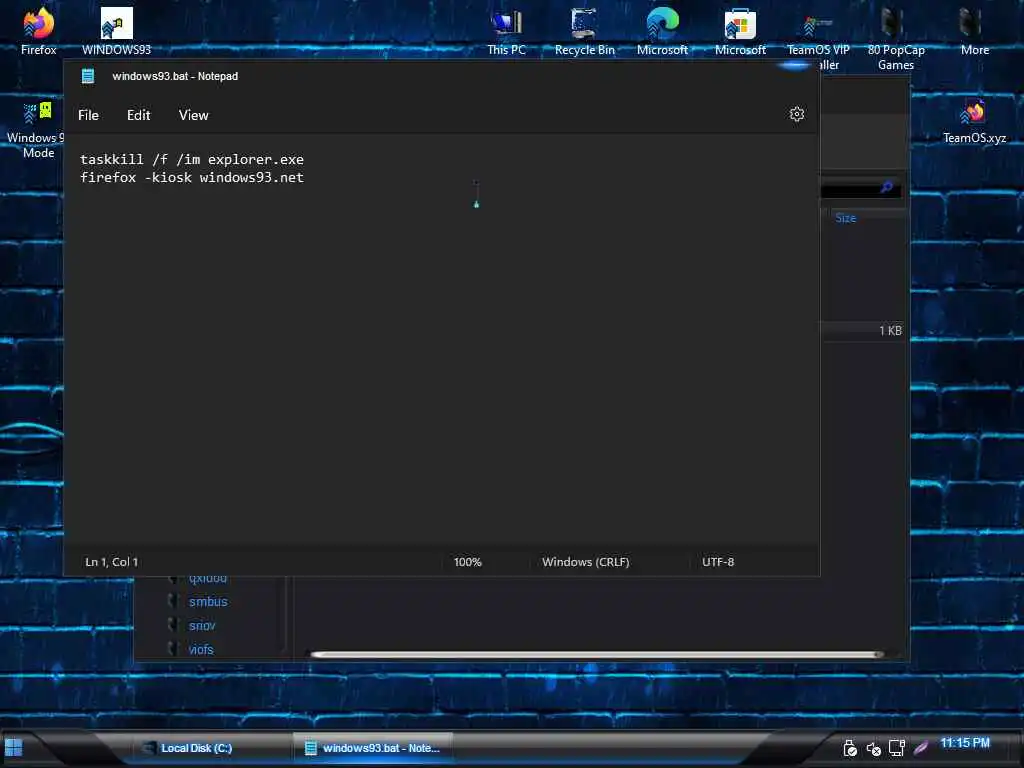Open the Firefox desktop shortcut

coord(39,30)
